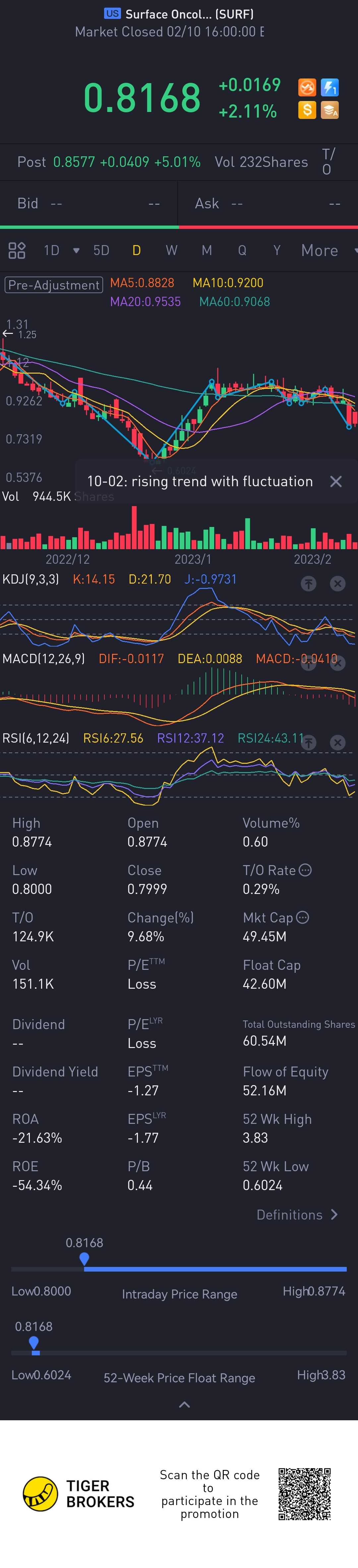The height and width of the screenshot is (1568, 358).
Task: Dismiss the rising trend notification
Action: click(x=335, y=482)
